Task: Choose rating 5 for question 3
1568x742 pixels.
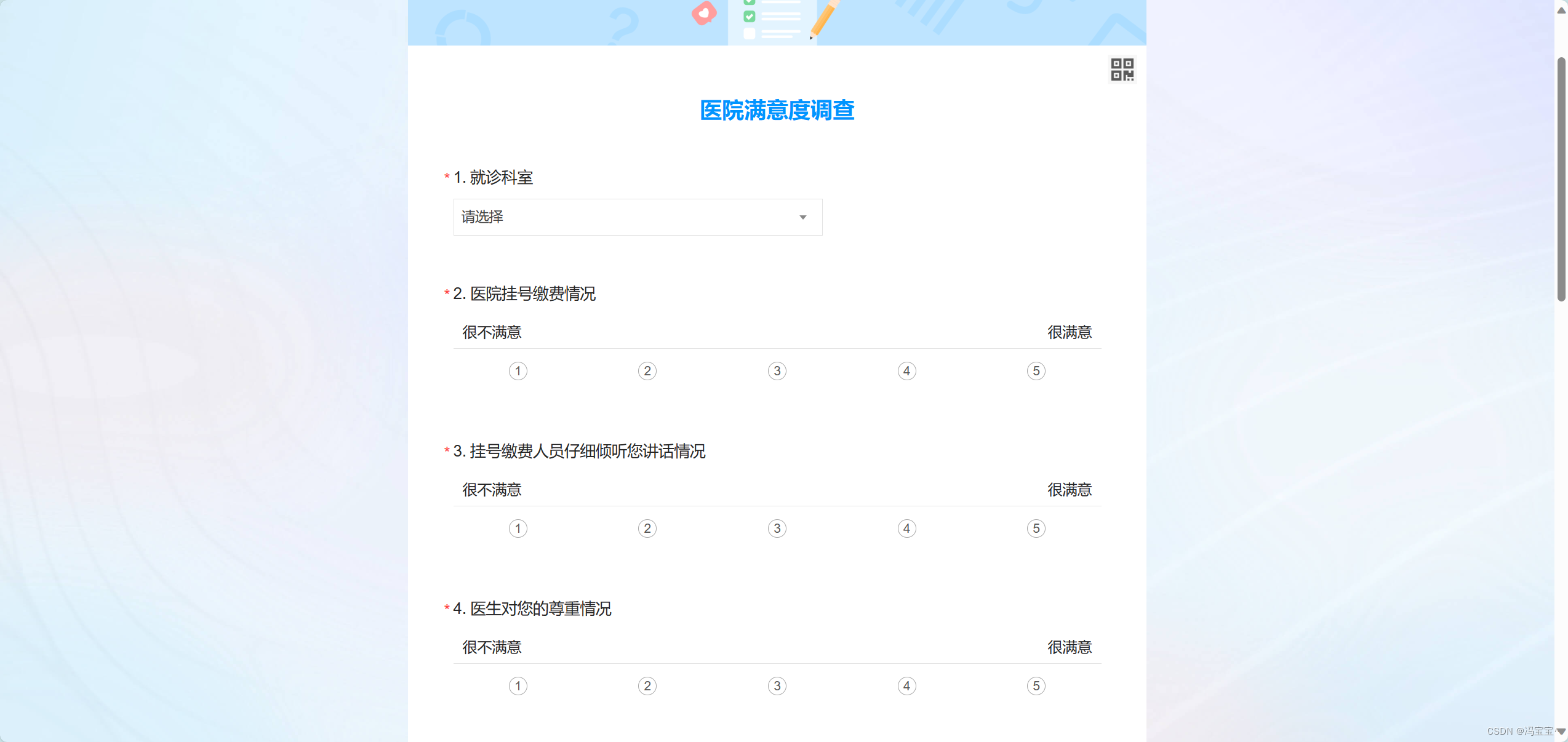Action: (1036, 528)
